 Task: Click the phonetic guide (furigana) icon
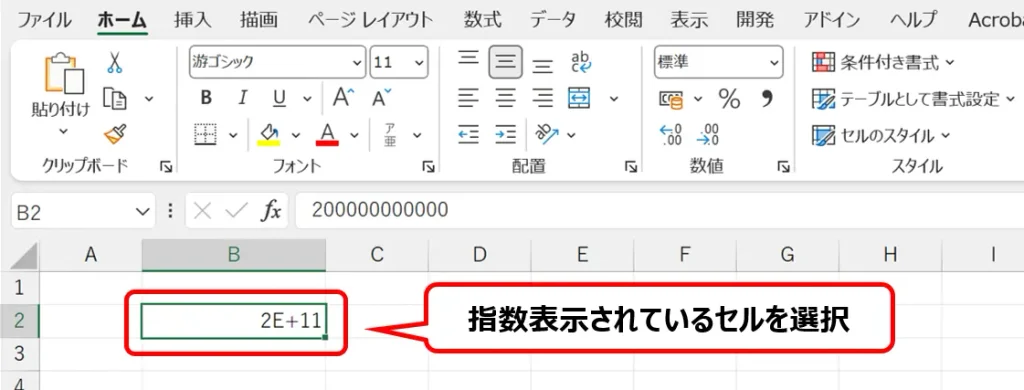point(390,134)
